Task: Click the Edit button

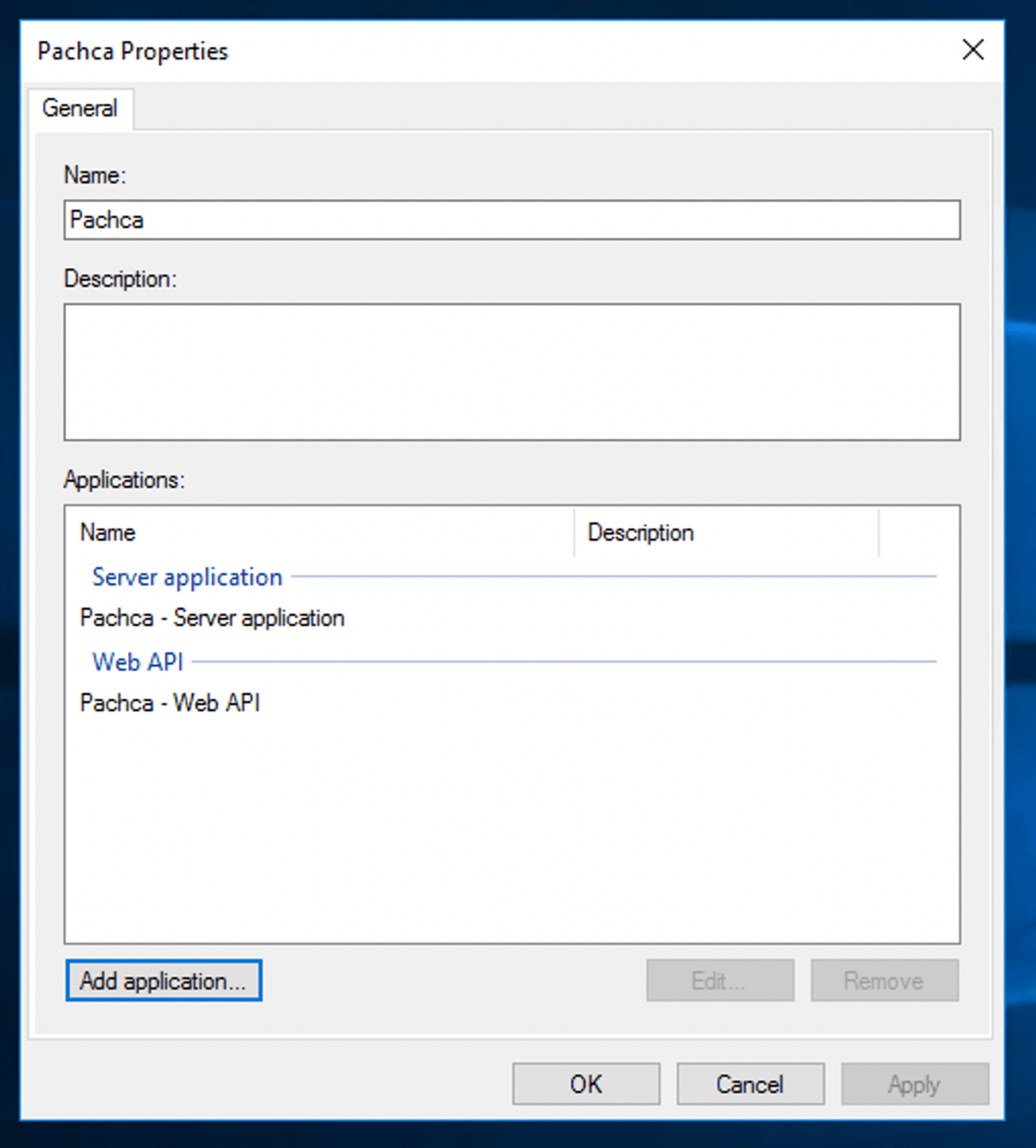Action: click(x=720, y=981)
